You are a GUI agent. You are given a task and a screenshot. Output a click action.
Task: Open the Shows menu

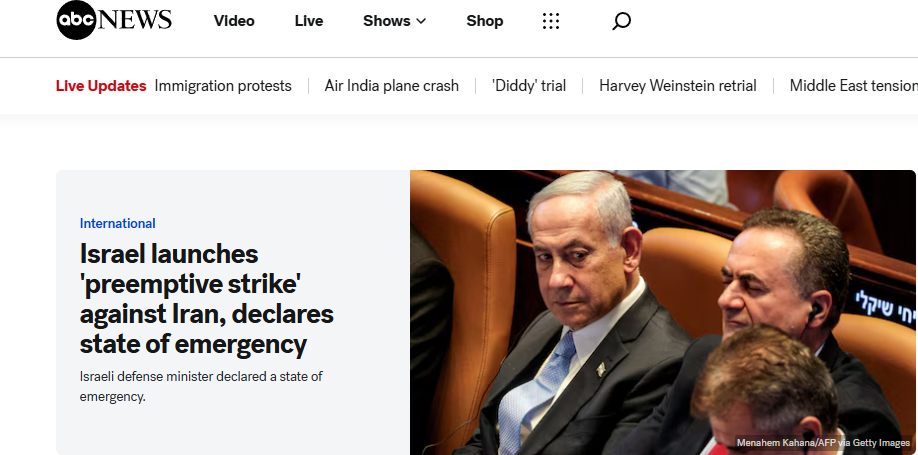394,21
